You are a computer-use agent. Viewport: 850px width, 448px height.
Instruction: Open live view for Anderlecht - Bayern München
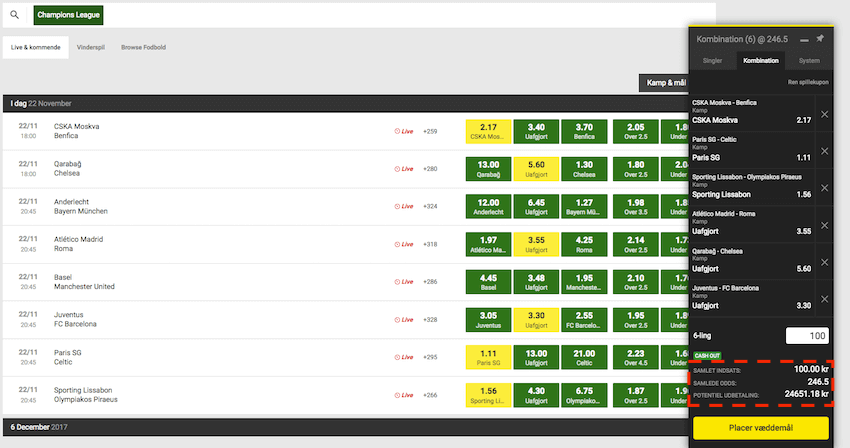click(x=404, y=206)
